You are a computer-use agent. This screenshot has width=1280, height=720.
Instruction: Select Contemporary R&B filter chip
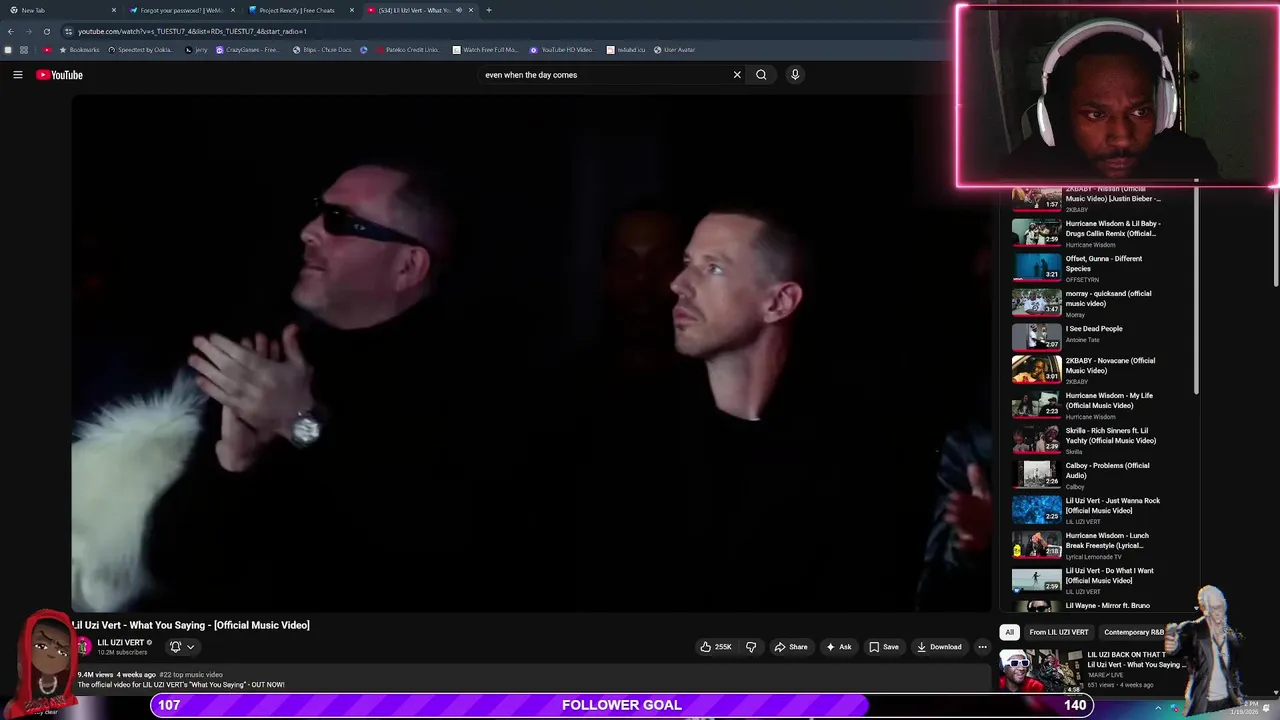click(x=1134, y=632)
